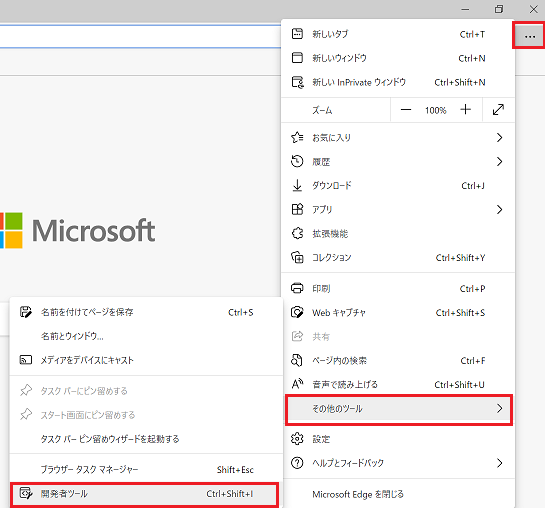Select Microsoft Edge を閉じる

398,494
